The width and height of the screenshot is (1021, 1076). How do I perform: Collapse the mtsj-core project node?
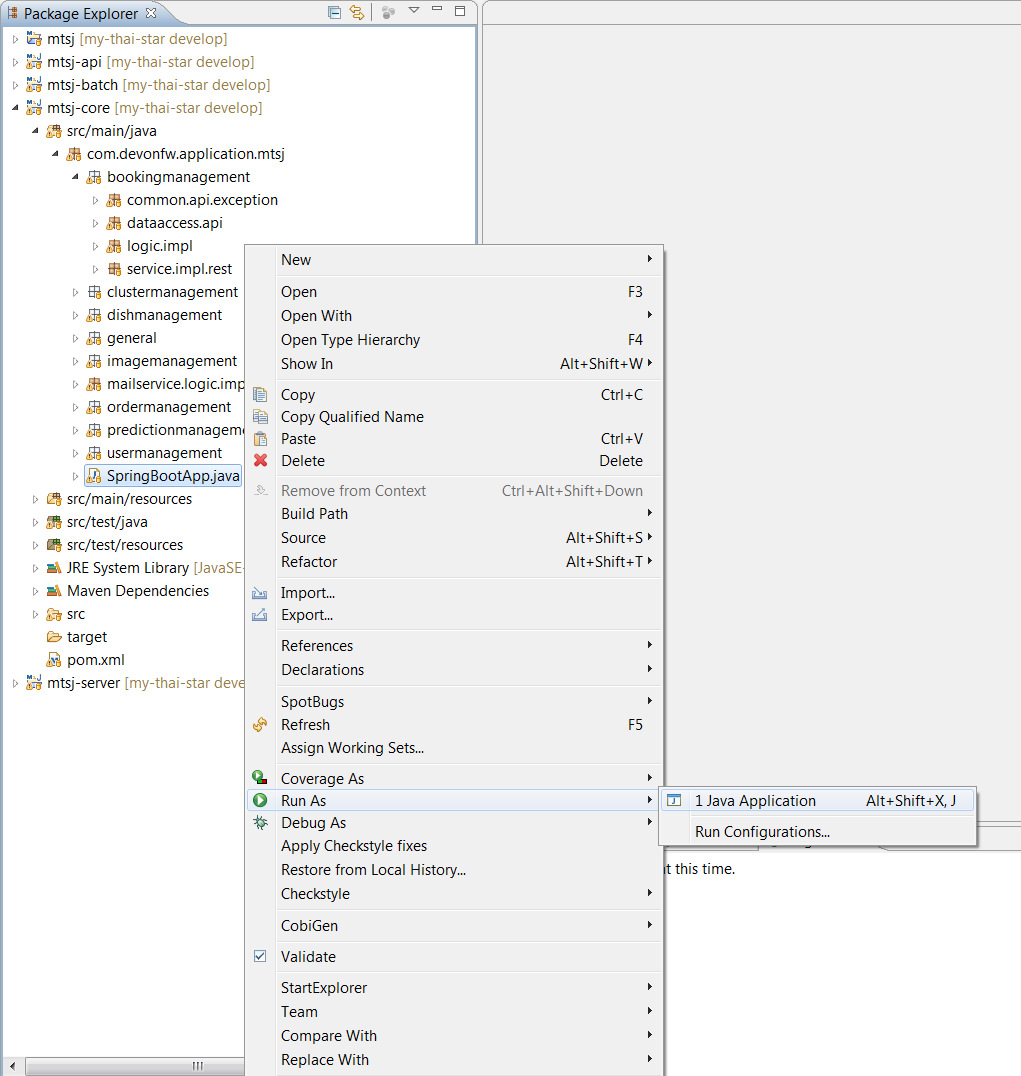pos(14,108)
